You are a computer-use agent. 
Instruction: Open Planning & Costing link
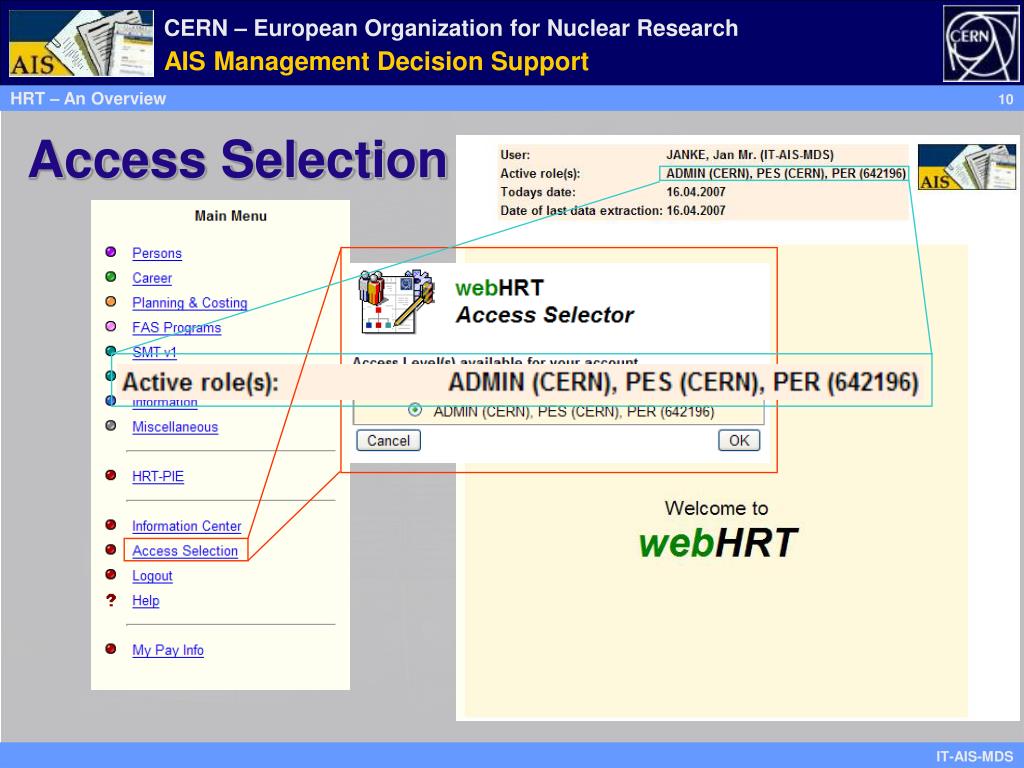(189, 303)
